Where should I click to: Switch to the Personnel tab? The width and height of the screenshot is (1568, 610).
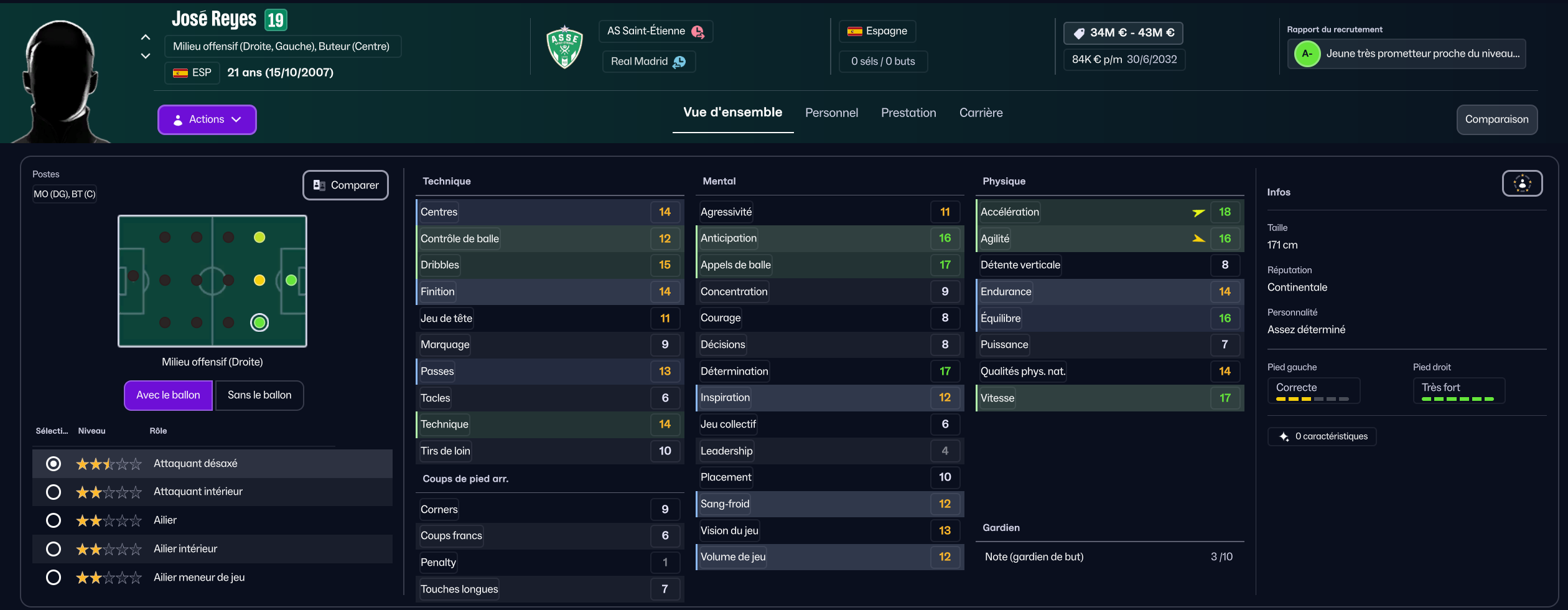(831, 113)
